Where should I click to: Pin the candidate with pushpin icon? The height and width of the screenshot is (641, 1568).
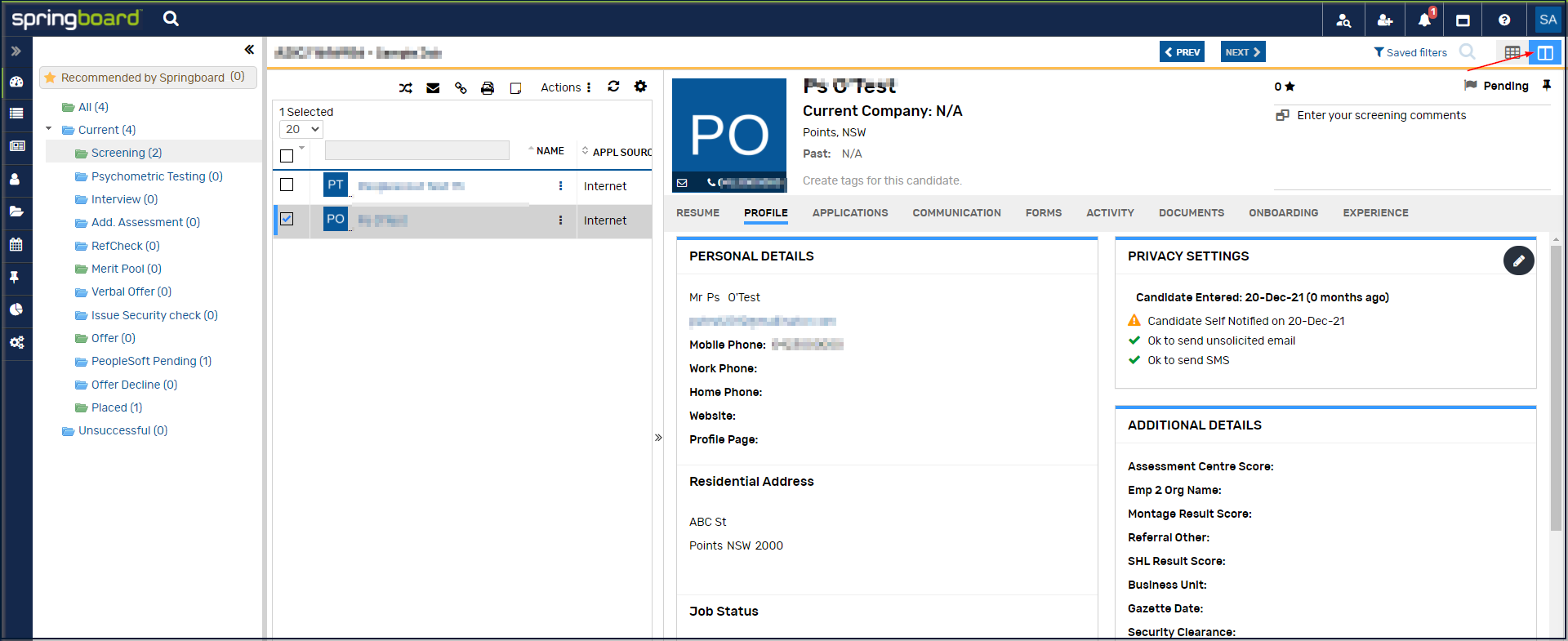(x=1546, y=85)
